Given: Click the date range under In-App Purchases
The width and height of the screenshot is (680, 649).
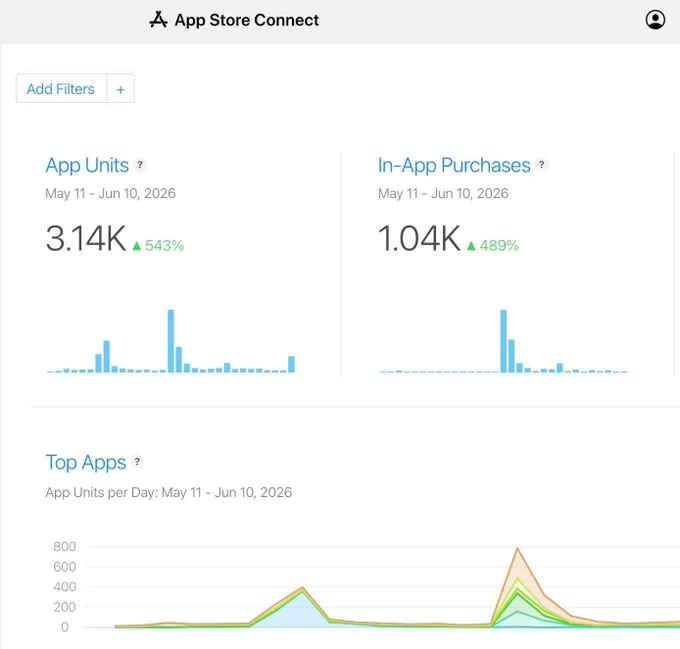Looking at the screenshot, I should (x=443, y=193).
